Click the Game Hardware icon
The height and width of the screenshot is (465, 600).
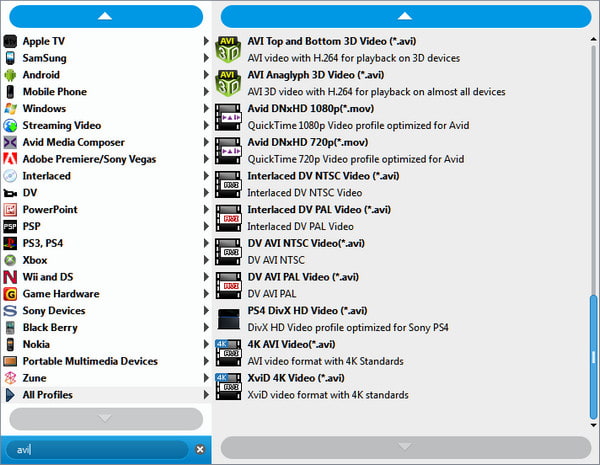(10, 294)
